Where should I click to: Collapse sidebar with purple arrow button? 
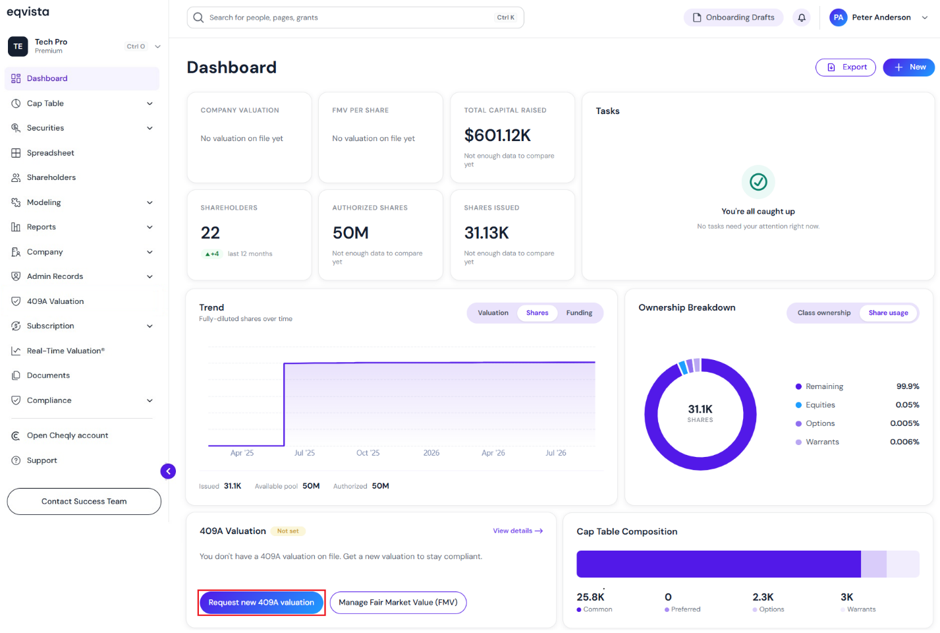coord(168,471)
